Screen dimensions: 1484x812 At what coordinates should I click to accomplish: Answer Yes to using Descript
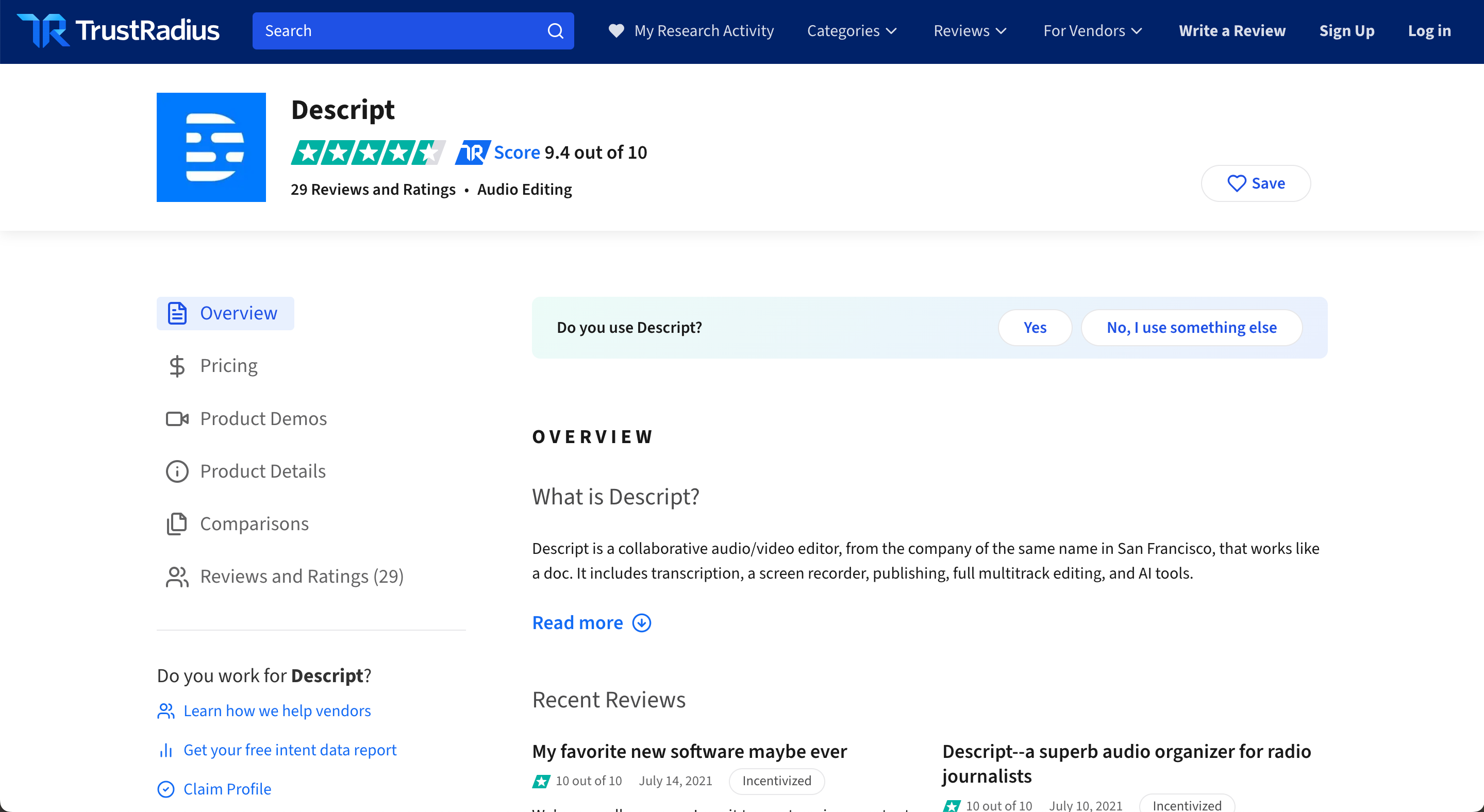(x=1035, y=328)
